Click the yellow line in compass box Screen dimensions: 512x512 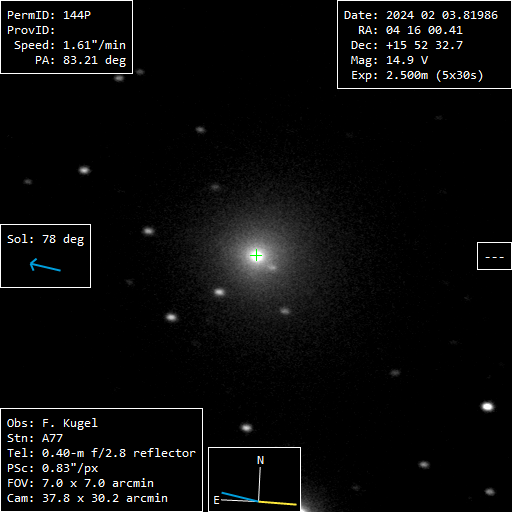pos(277,503)
